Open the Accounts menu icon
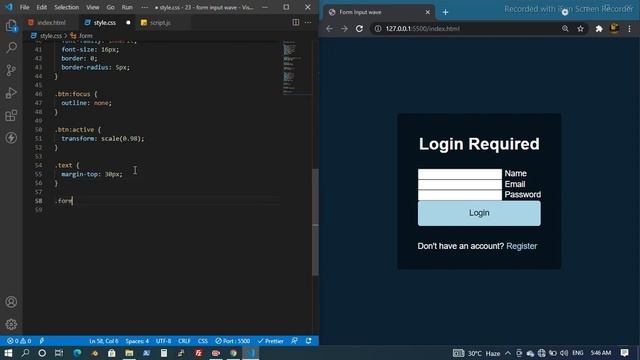Screen dimensions: 640x360 point(11,302)
